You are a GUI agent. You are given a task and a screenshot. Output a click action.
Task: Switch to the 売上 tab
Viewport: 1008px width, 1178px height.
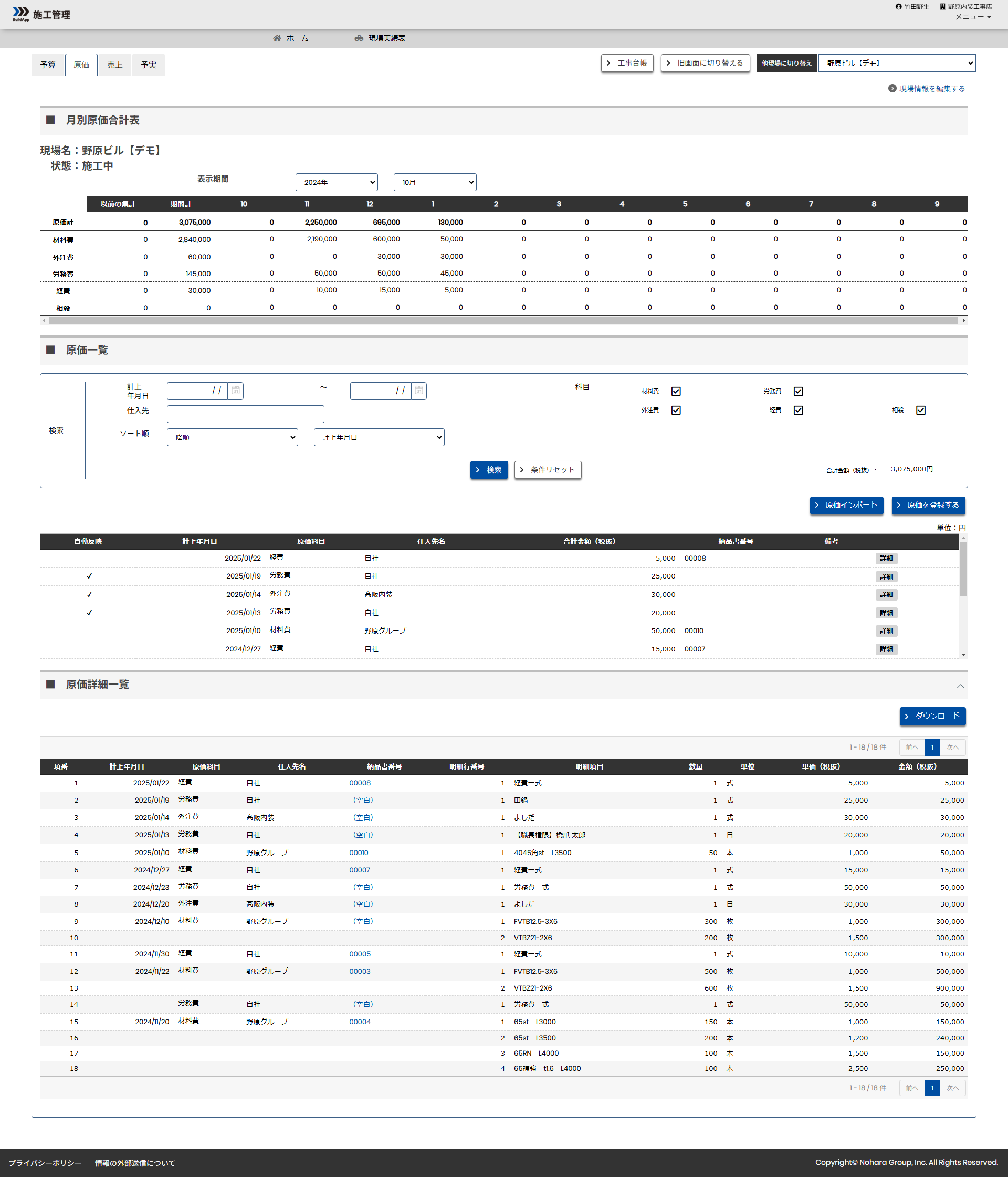click(115, 65)
